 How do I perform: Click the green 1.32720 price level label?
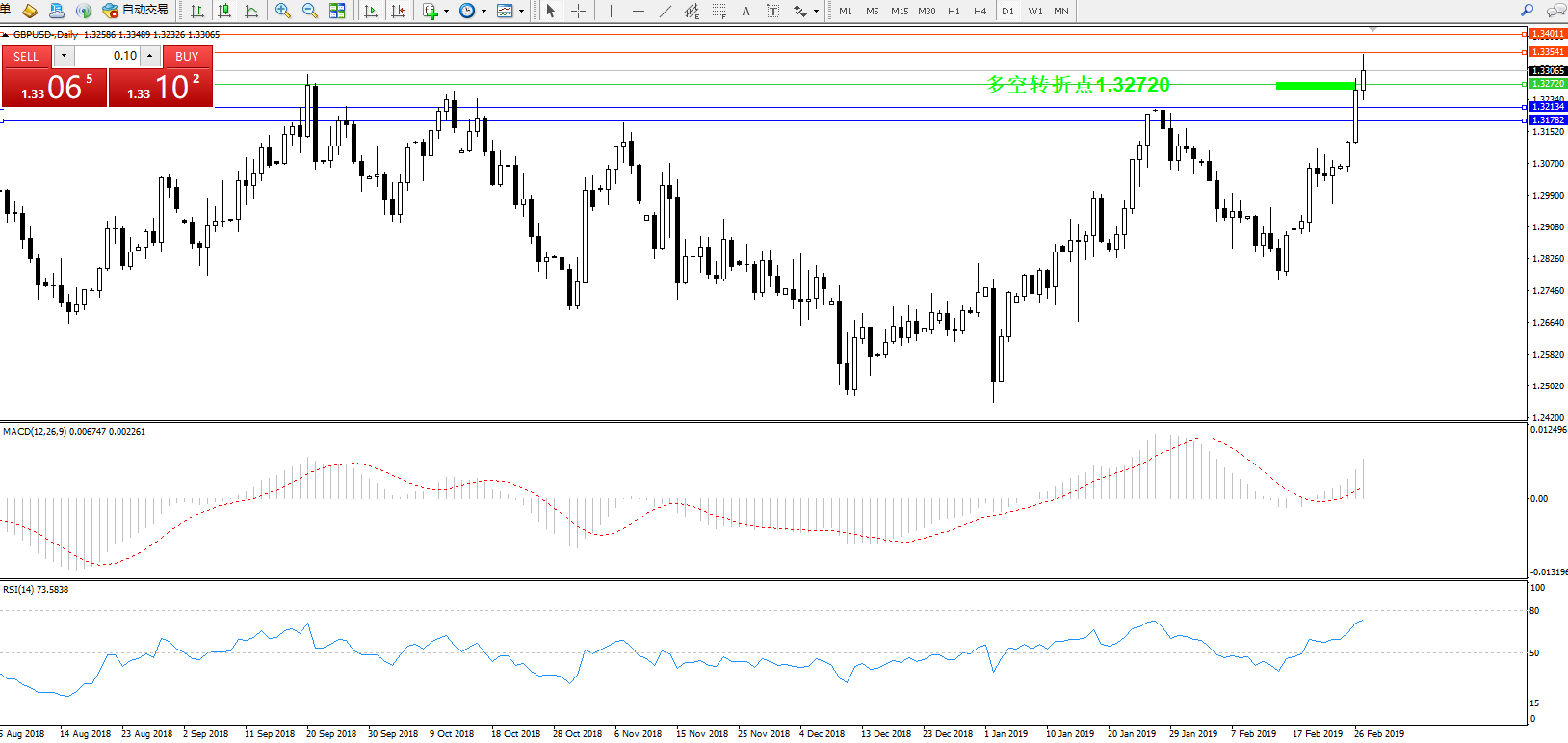[1548, 84]
